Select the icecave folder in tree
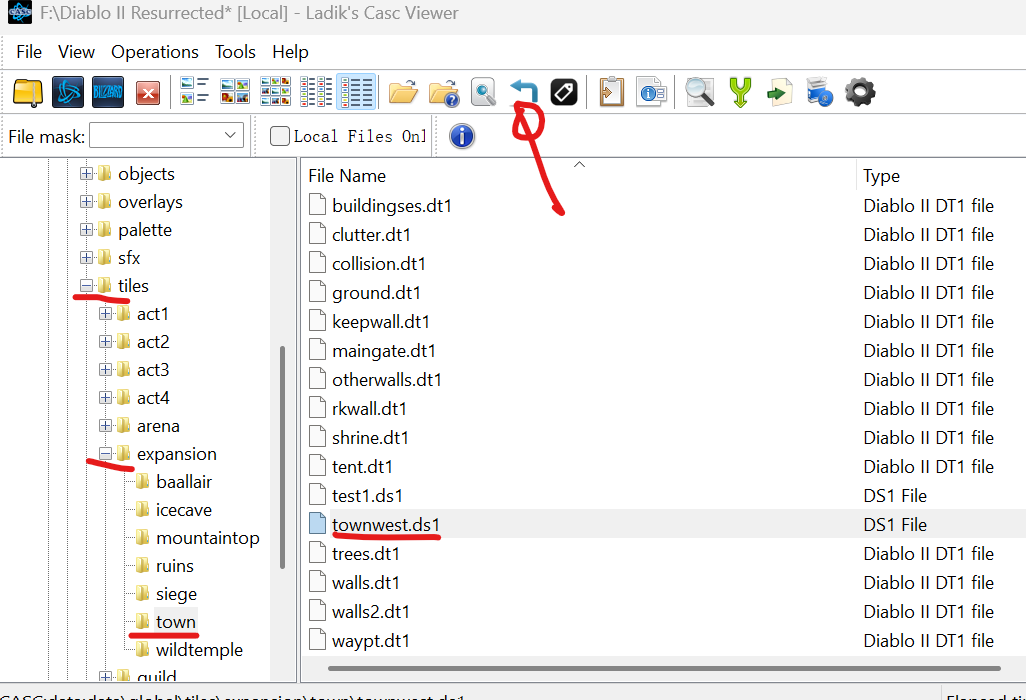This screenshot has height=700, width=1026. 184,510
